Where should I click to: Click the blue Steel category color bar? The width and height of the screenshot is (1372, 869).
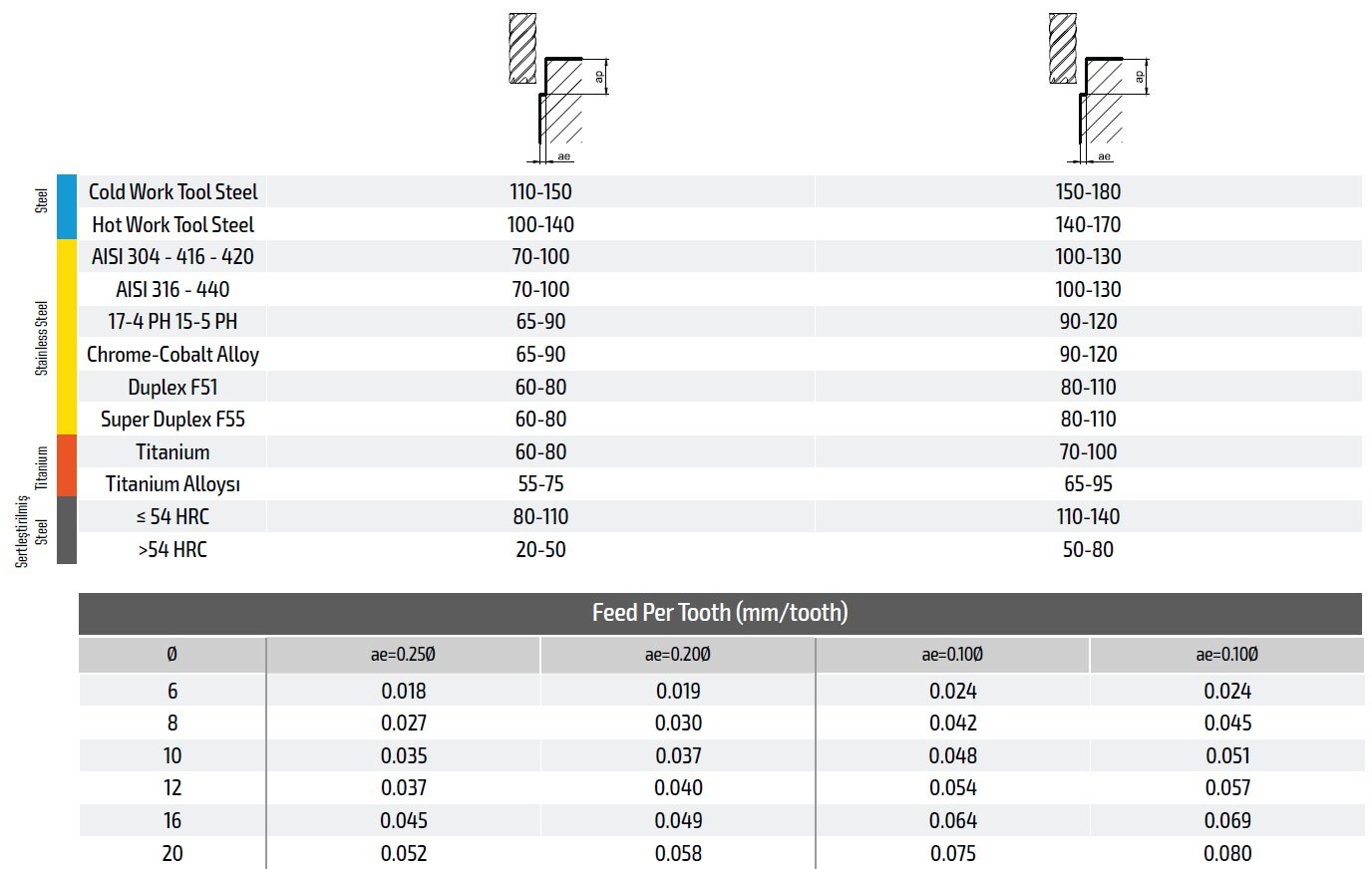pos(67,206)
